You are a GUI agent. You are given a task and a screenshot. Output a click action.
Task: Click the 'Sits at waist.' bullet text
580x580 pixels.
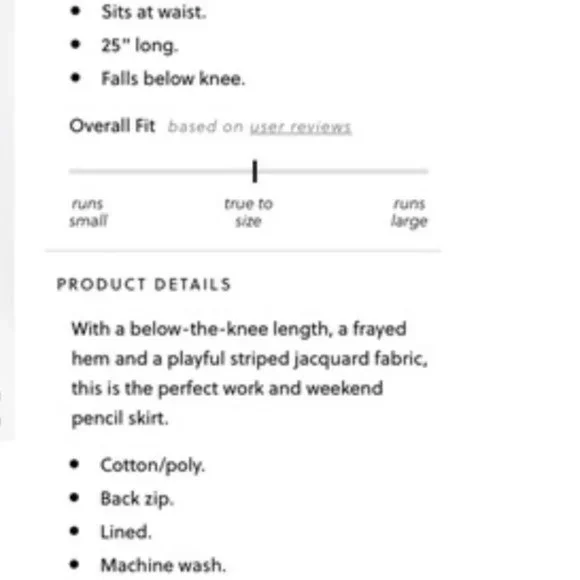tap(154, 13)
